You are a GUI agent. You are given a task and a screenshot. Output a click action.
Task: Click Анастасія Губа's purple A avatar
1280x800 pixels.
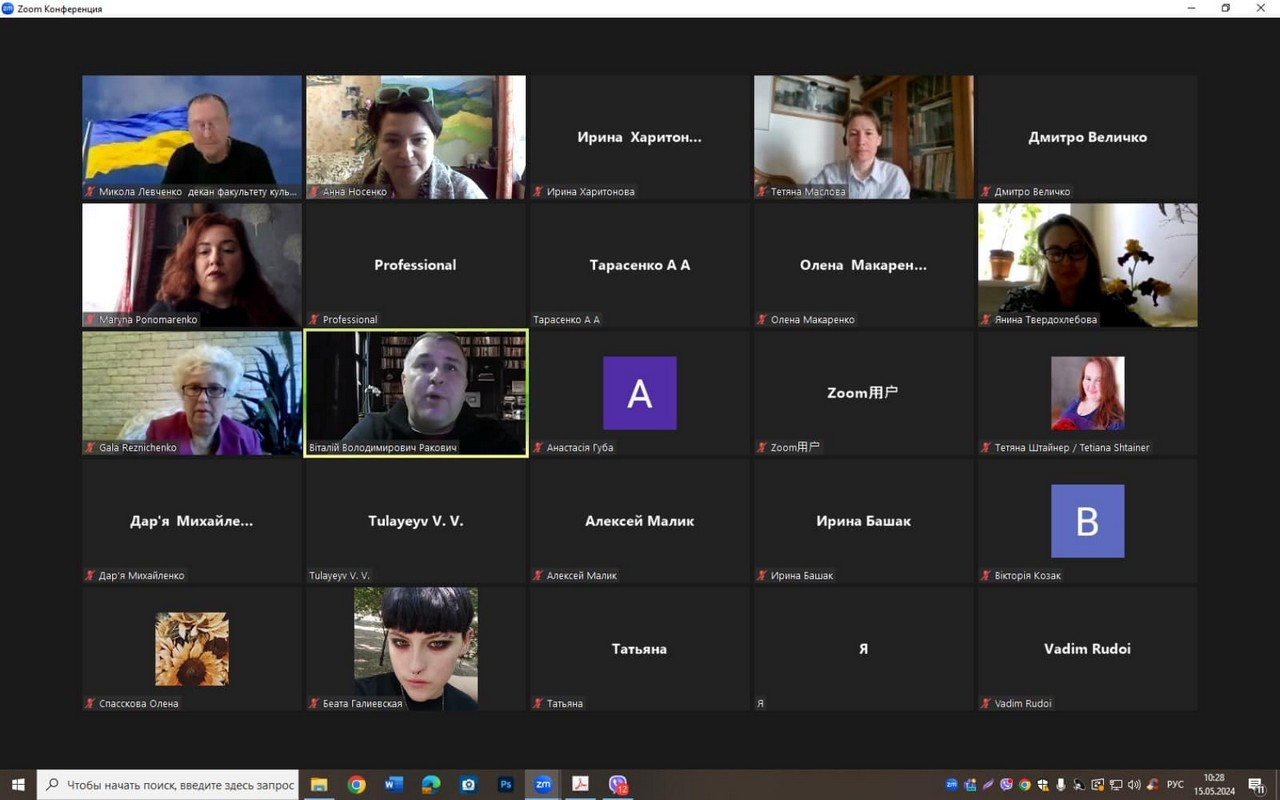coord(640,393)
